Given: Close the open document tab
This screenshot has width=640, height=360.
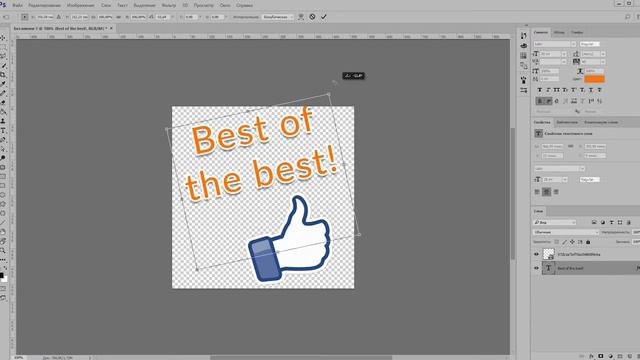Looking at the screenshot, I should coord(111,28).
